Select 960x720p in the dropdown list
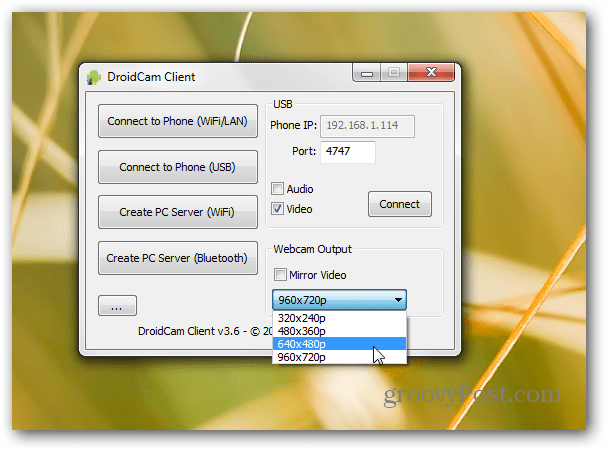Viewport: 606px width, 450px height. point(339,357)
